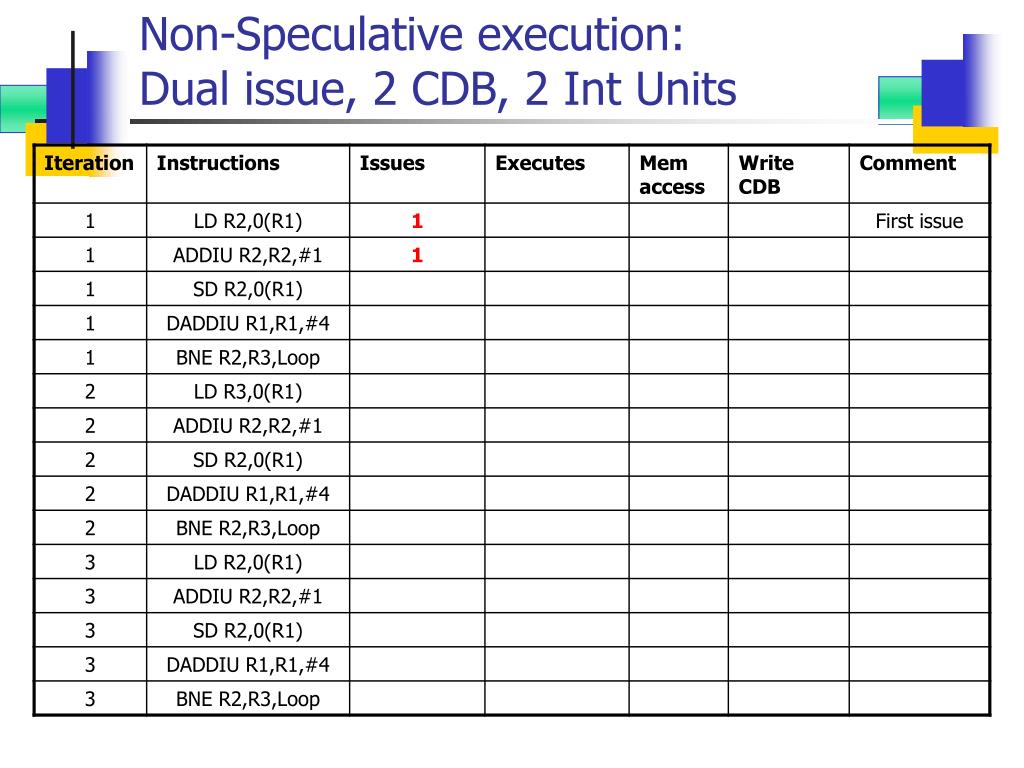Click red issue value beside first ADDIU R2,R2,#1
1024x768 pixels.
click(417, 255)
